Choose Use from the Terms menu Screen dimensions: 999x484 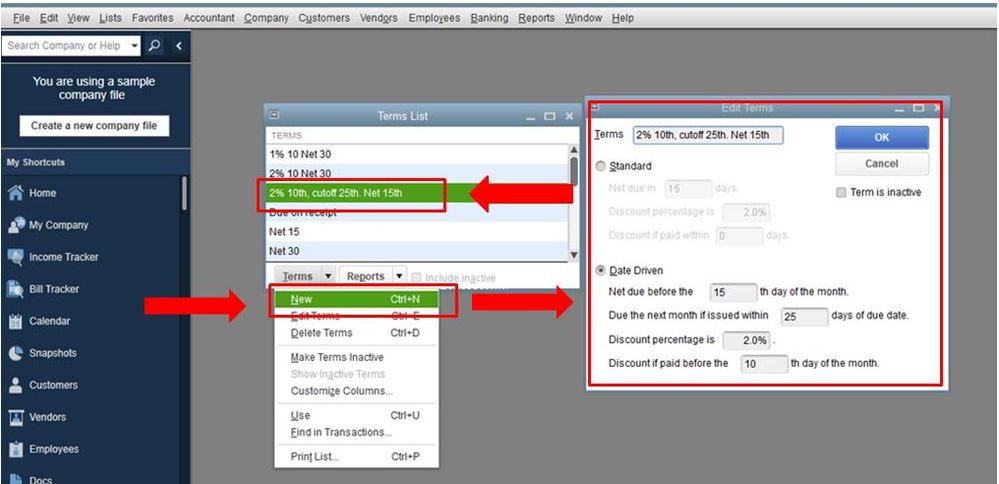357,416
